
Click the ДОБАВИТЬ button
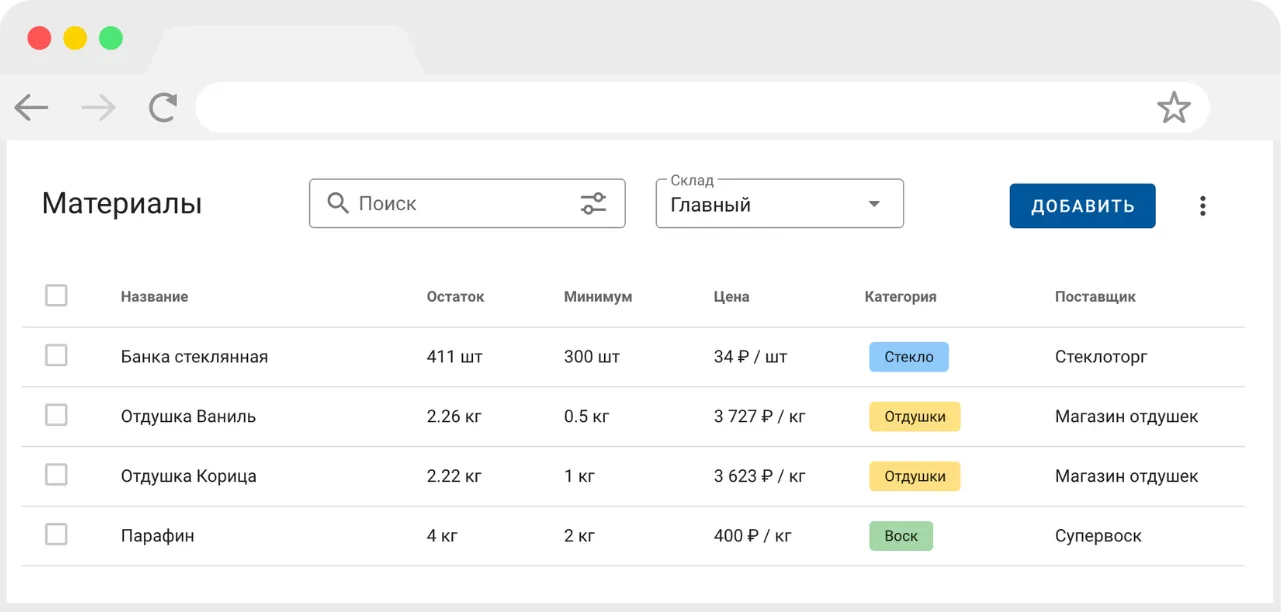click(x=1082, y=206)
